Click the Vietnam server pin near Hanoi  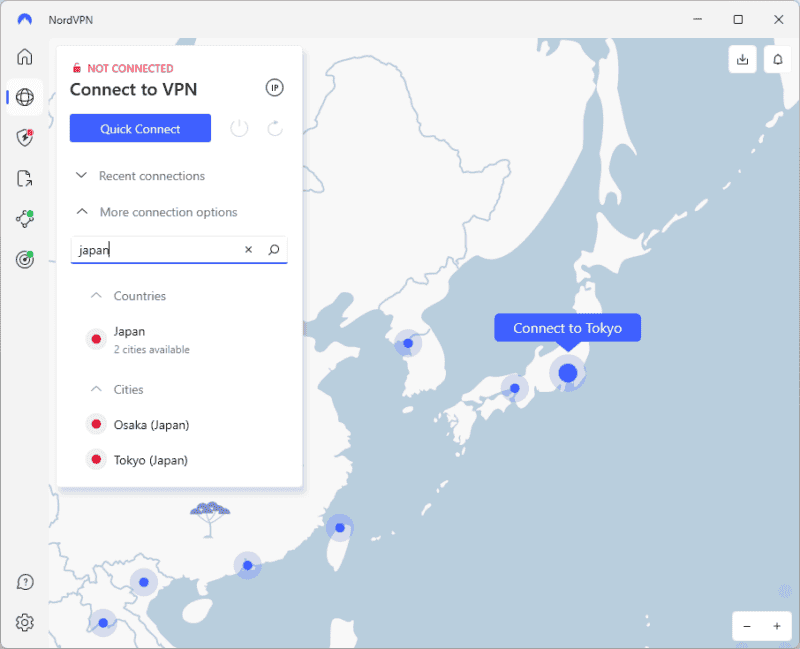pos(144,582)
